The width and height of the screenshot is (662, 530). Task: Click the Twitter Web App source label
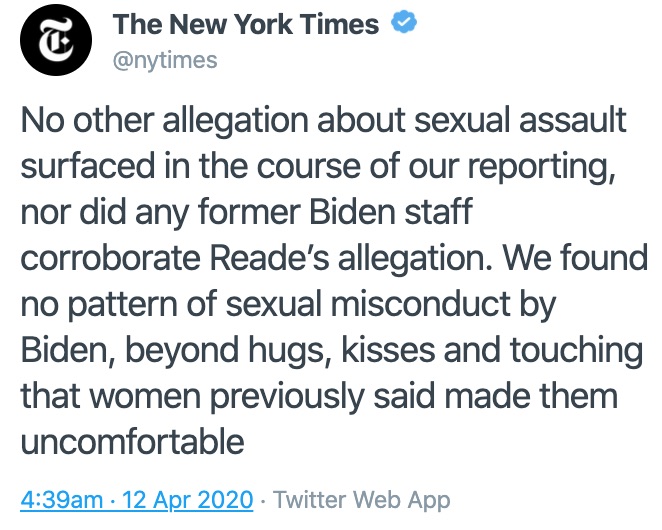point(361,498)
